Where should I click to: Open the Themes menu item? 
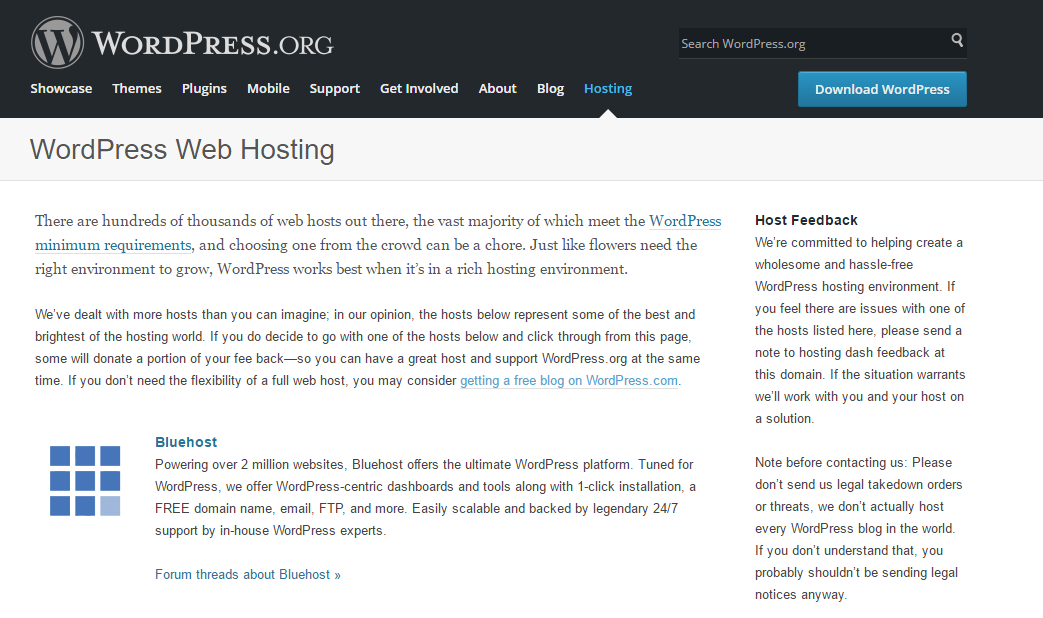[x=137, y=88]
